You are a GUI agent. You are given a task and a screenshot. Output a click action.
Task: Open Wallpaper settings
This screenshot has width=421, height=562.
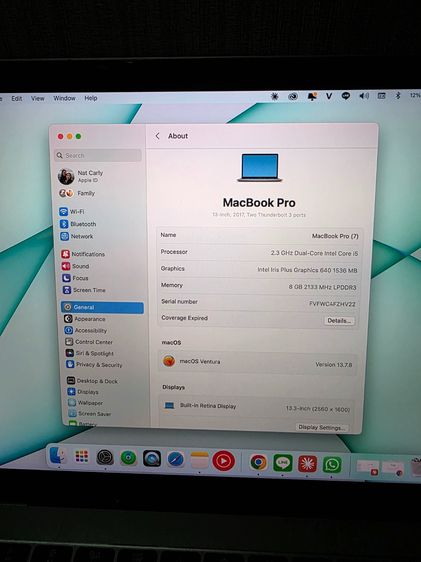coord(85,403)
